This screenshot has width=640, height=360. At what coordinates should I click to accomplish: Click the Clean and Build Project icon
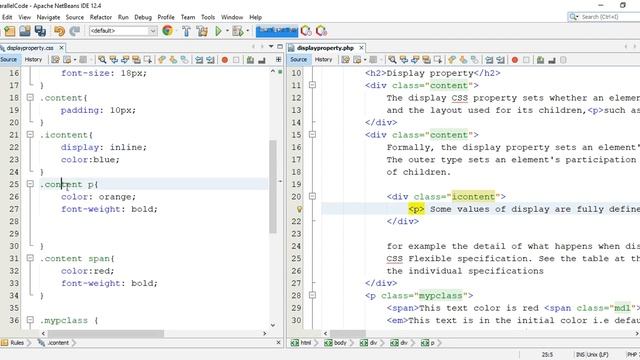pos(202,31)
